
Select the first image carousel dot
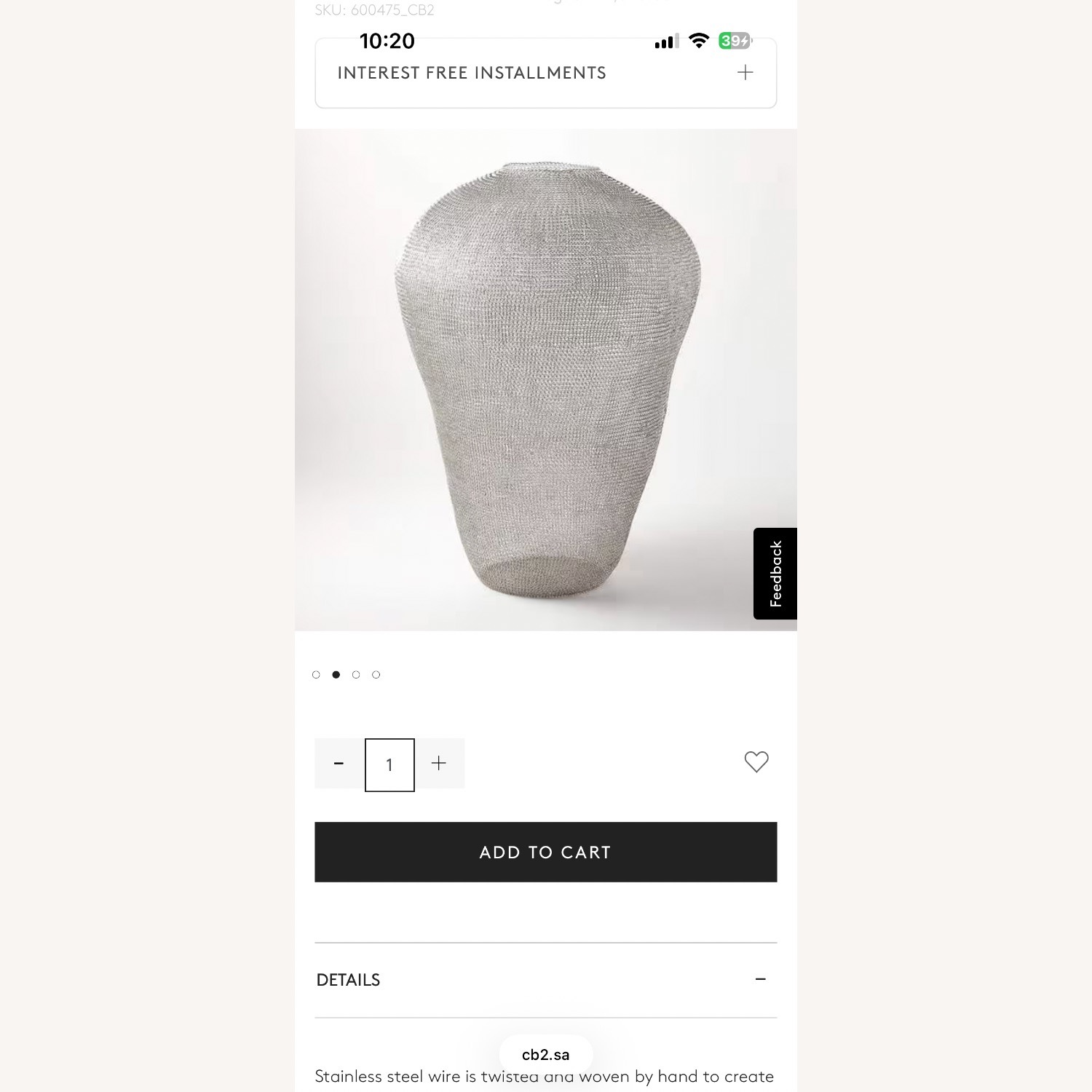point(316,675)
